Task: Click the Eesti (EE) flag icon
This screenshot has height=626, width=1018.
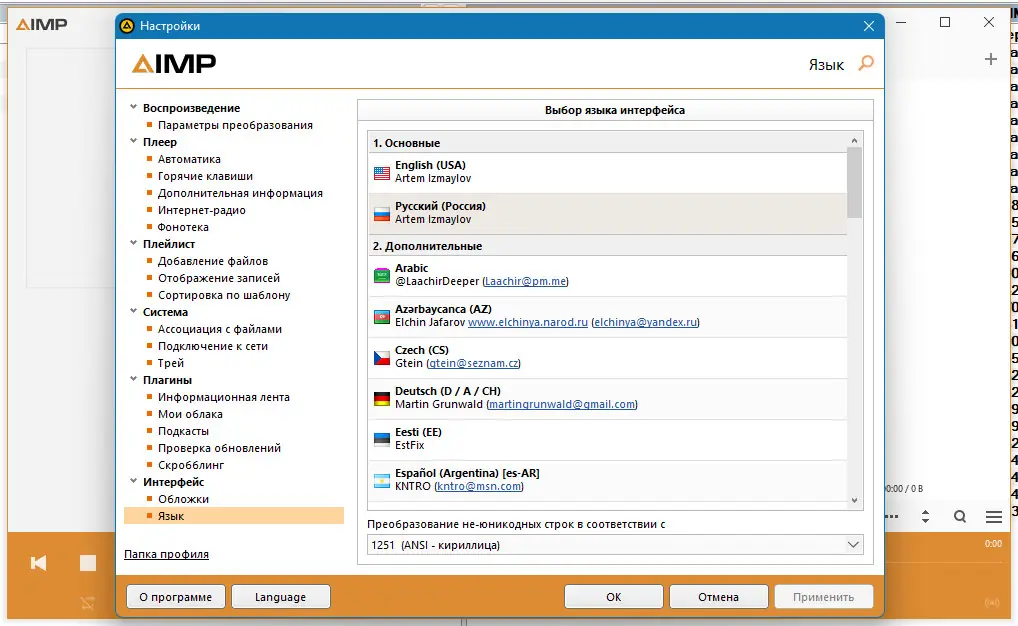Action: [382, 439]
